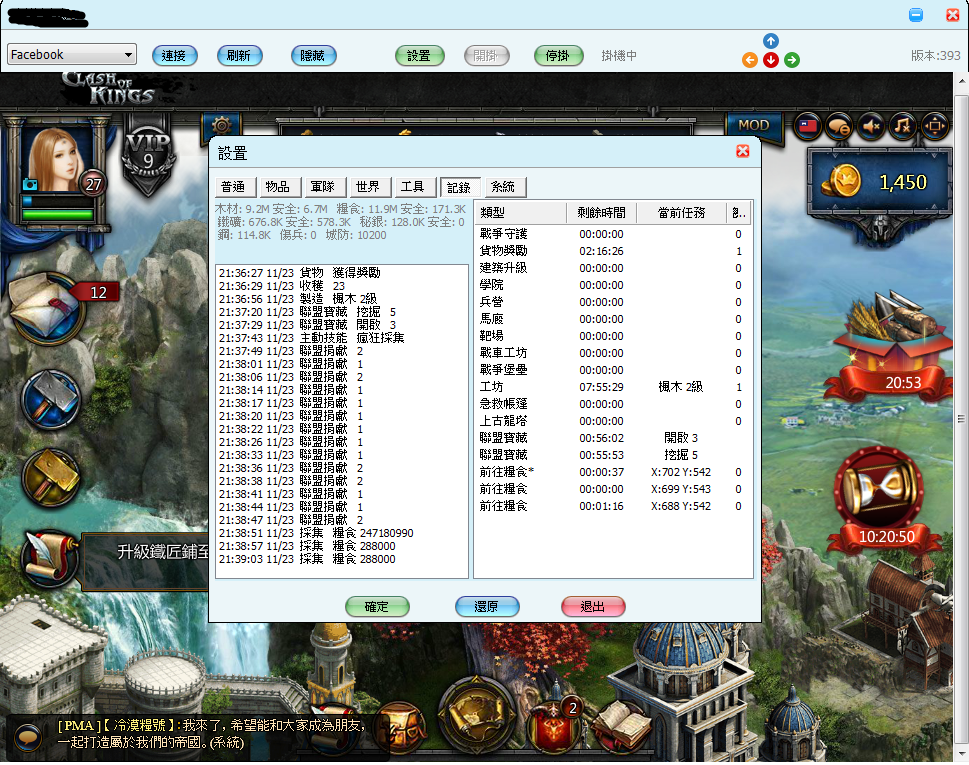Click log entry 主動技能 瘋狂採集
This screenshot has height=765, width=969.
point(311,338)
